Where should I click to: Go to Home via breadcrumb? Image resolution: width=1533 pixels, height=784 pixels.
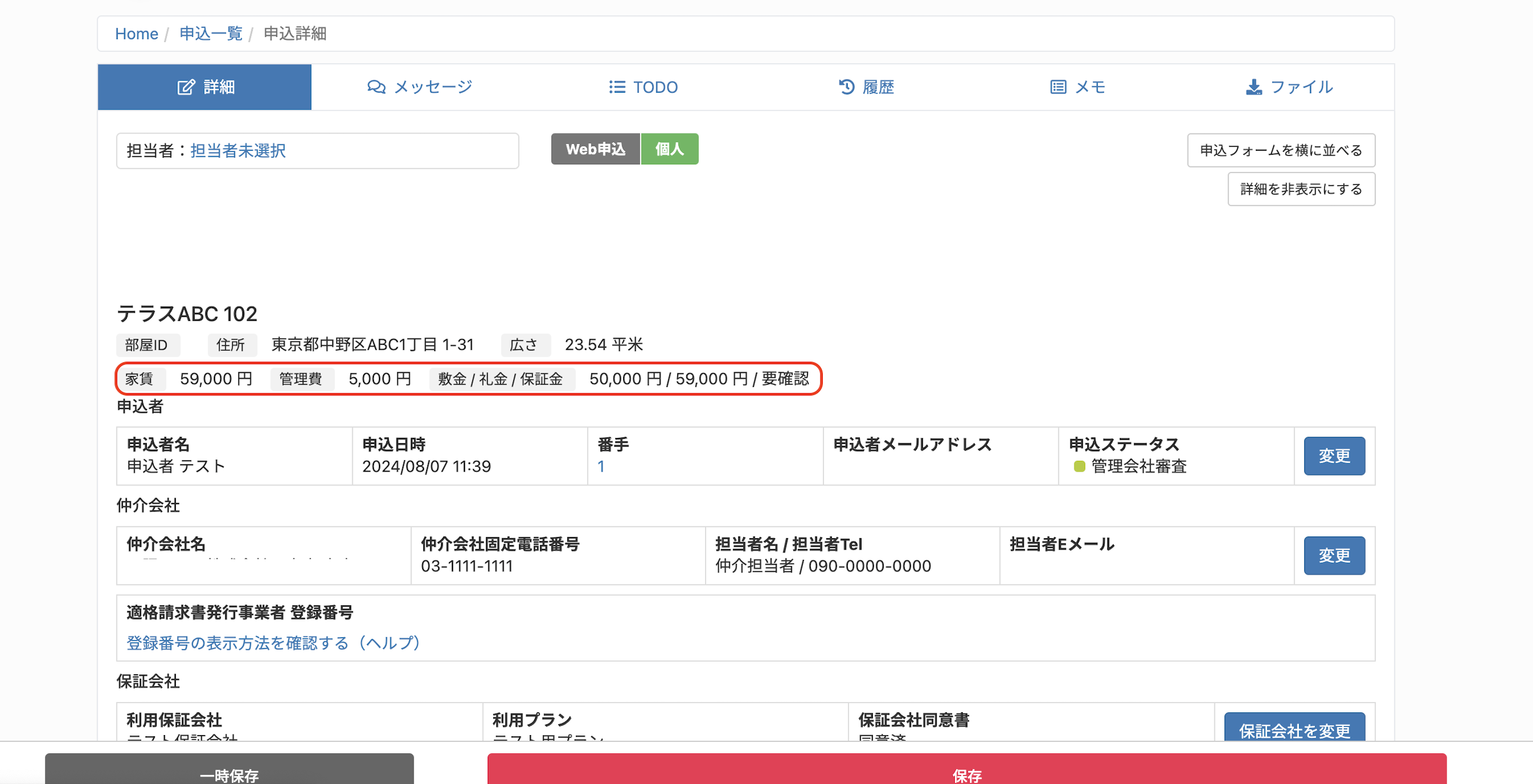click(136, 34)
